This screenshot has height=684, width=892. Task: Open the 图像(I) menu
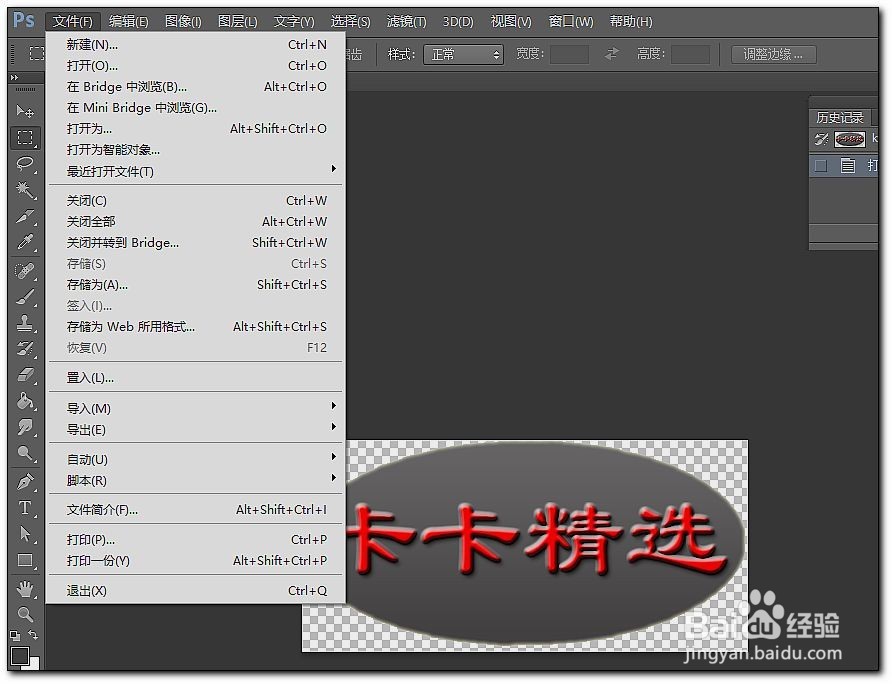tap(183, 22)
